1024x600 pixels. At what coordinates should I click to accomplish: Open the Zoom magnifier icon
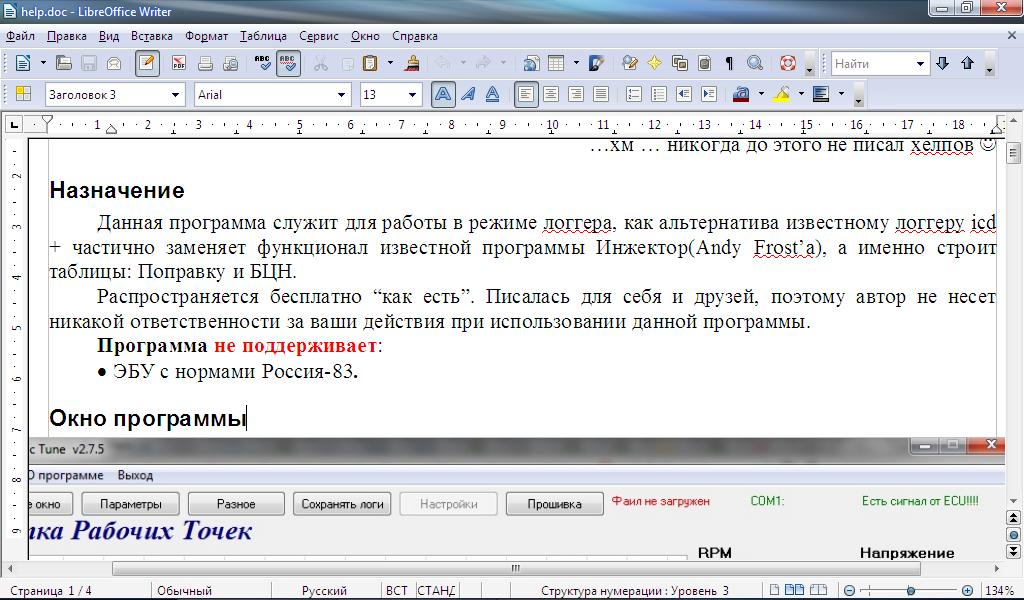755,63
